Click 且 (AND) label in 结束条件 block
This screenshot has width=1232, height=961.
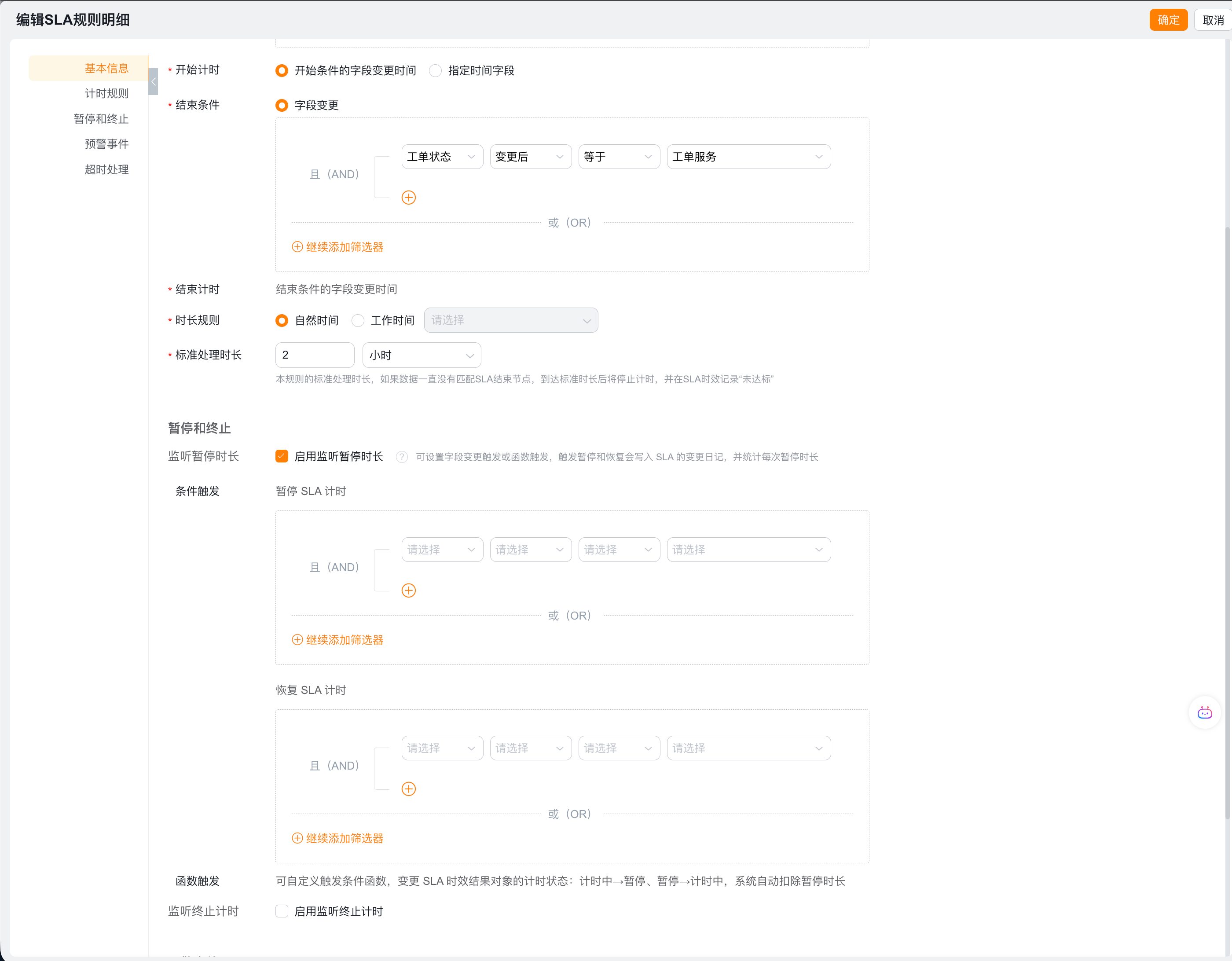[x=334, y=174]
